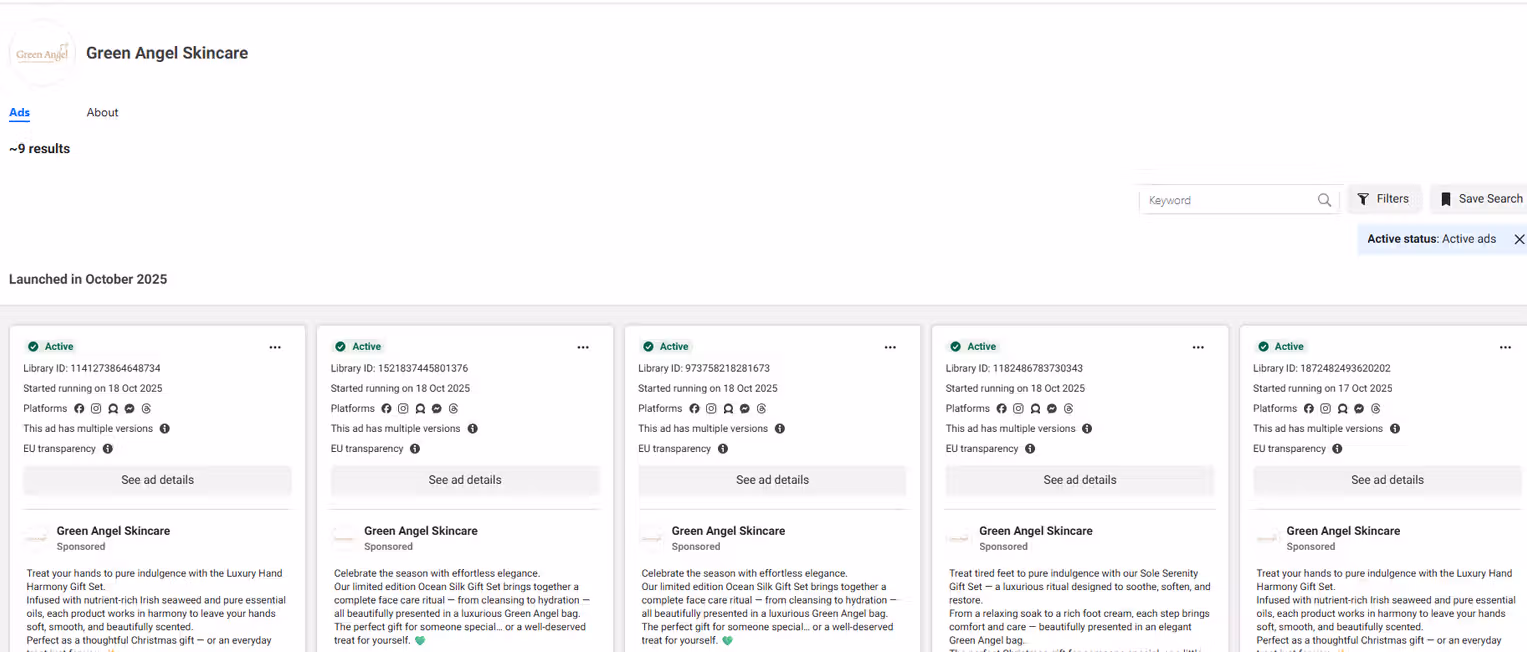Click the Green Angel Skincare page logo
1527x652 pixels.
[x=42, y=53]
